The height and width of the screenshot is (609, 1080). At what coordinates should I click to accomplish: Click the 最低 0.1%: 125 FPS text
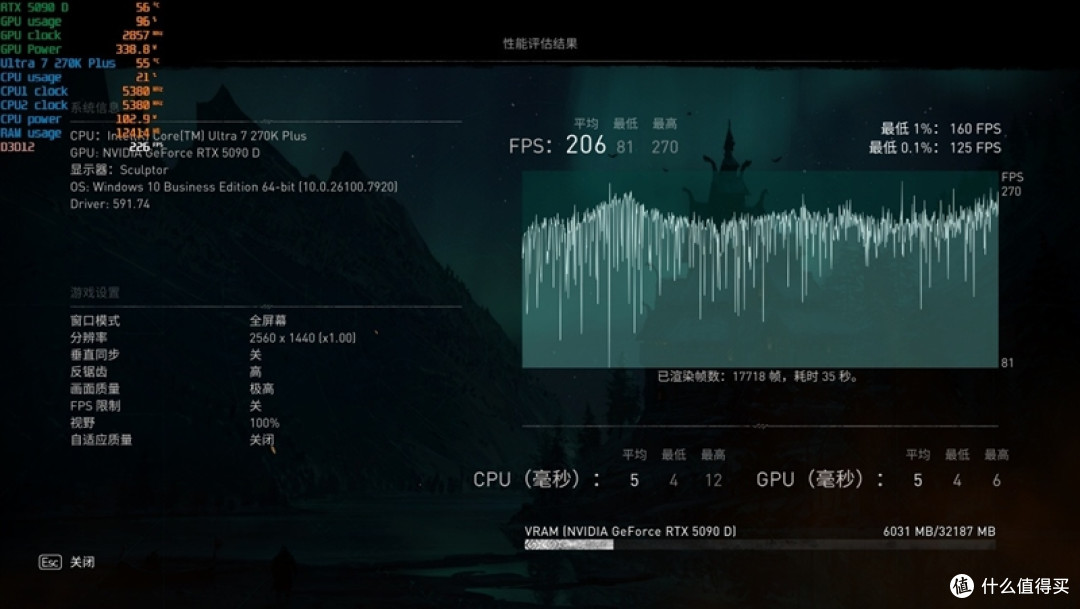935,147
